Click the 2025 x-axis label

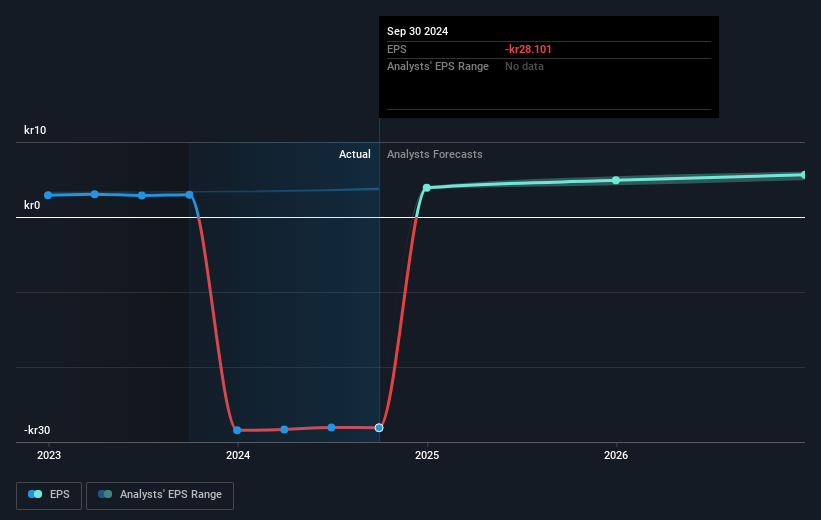(x=427, y=455)
